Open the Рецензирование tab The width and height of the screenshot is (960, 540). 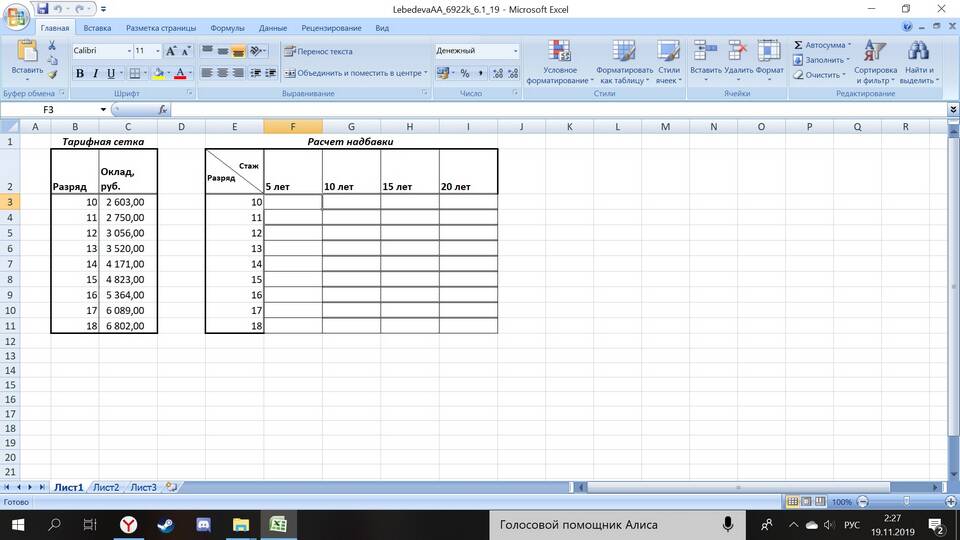click(x=331, y=28)
